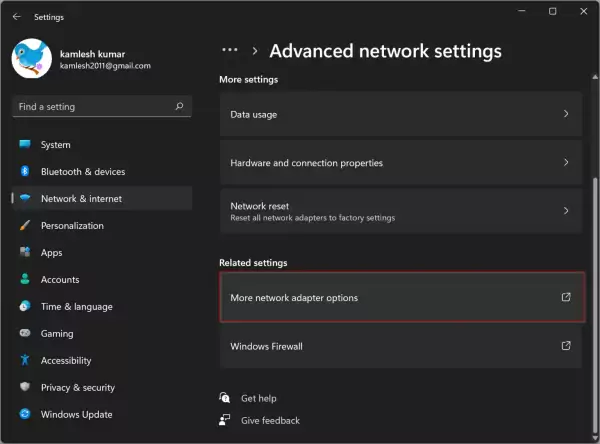600x444 pixels.
Task: Click the Network & internet wifi icon
Action: tap(25, 198)
